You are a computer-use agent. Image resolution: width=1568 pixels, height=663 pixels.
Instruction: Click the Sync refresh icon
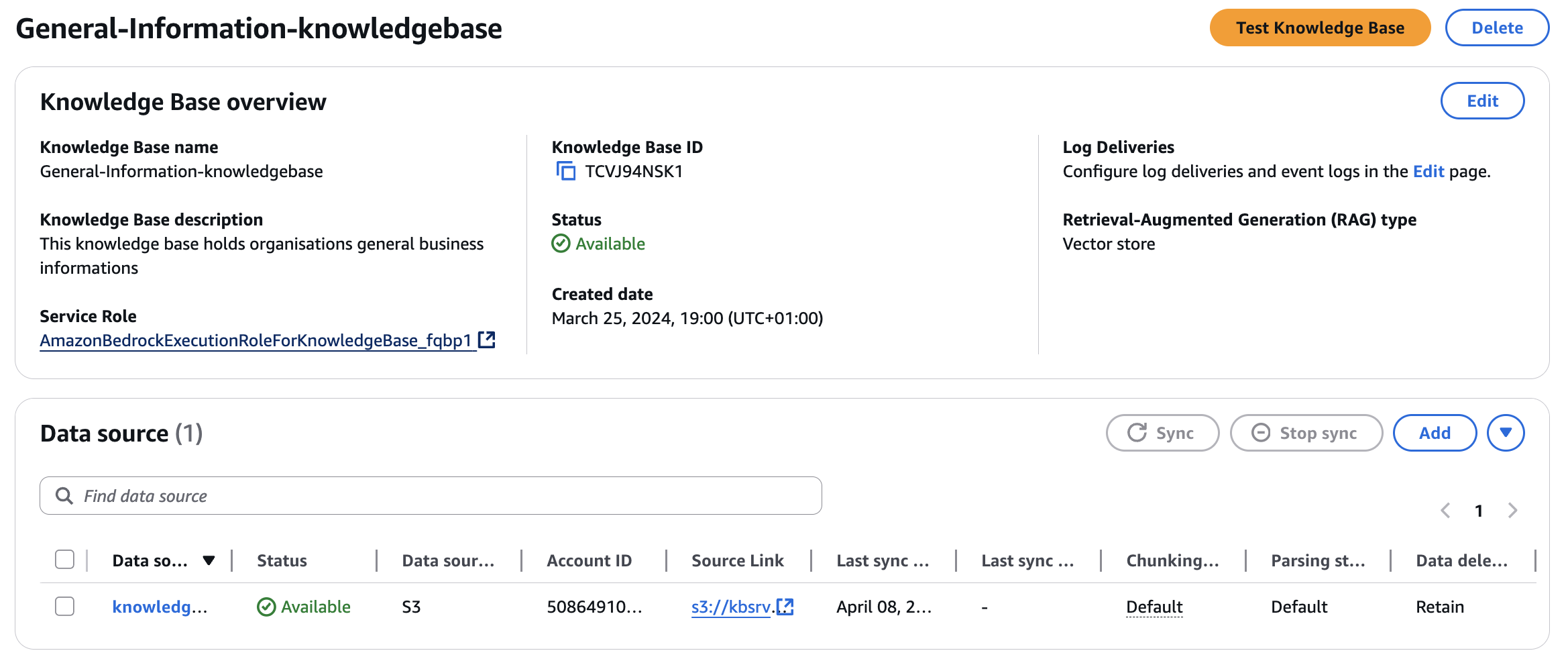1137,433
